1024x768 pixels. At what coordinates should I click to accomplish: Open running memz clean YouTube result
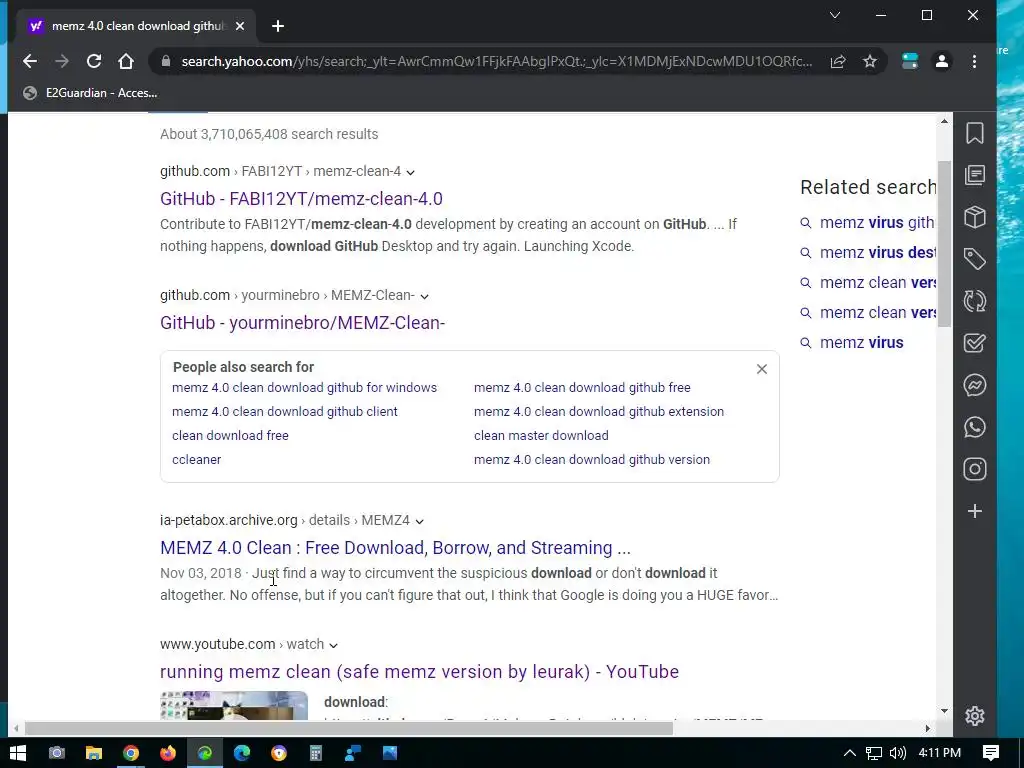[x=419, y=671]
